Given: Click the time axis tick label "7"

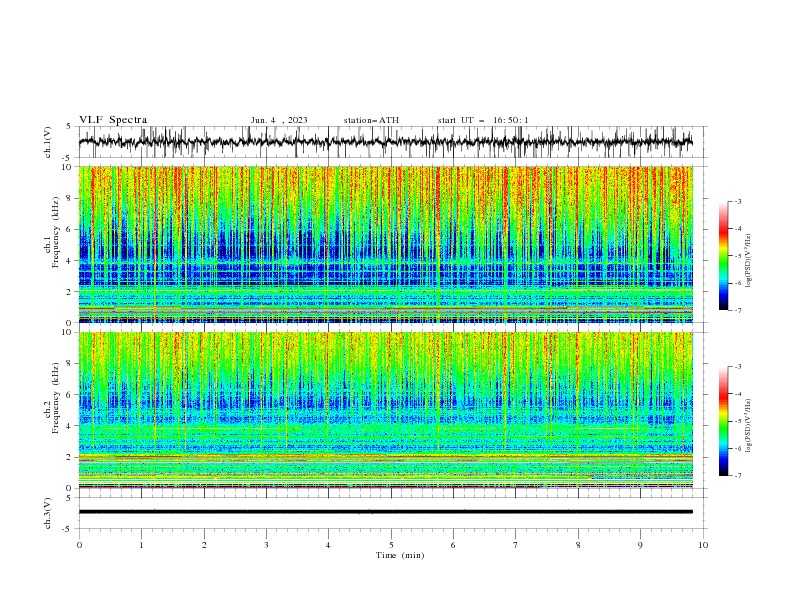Looking at the screenshot, I should 516,545.
